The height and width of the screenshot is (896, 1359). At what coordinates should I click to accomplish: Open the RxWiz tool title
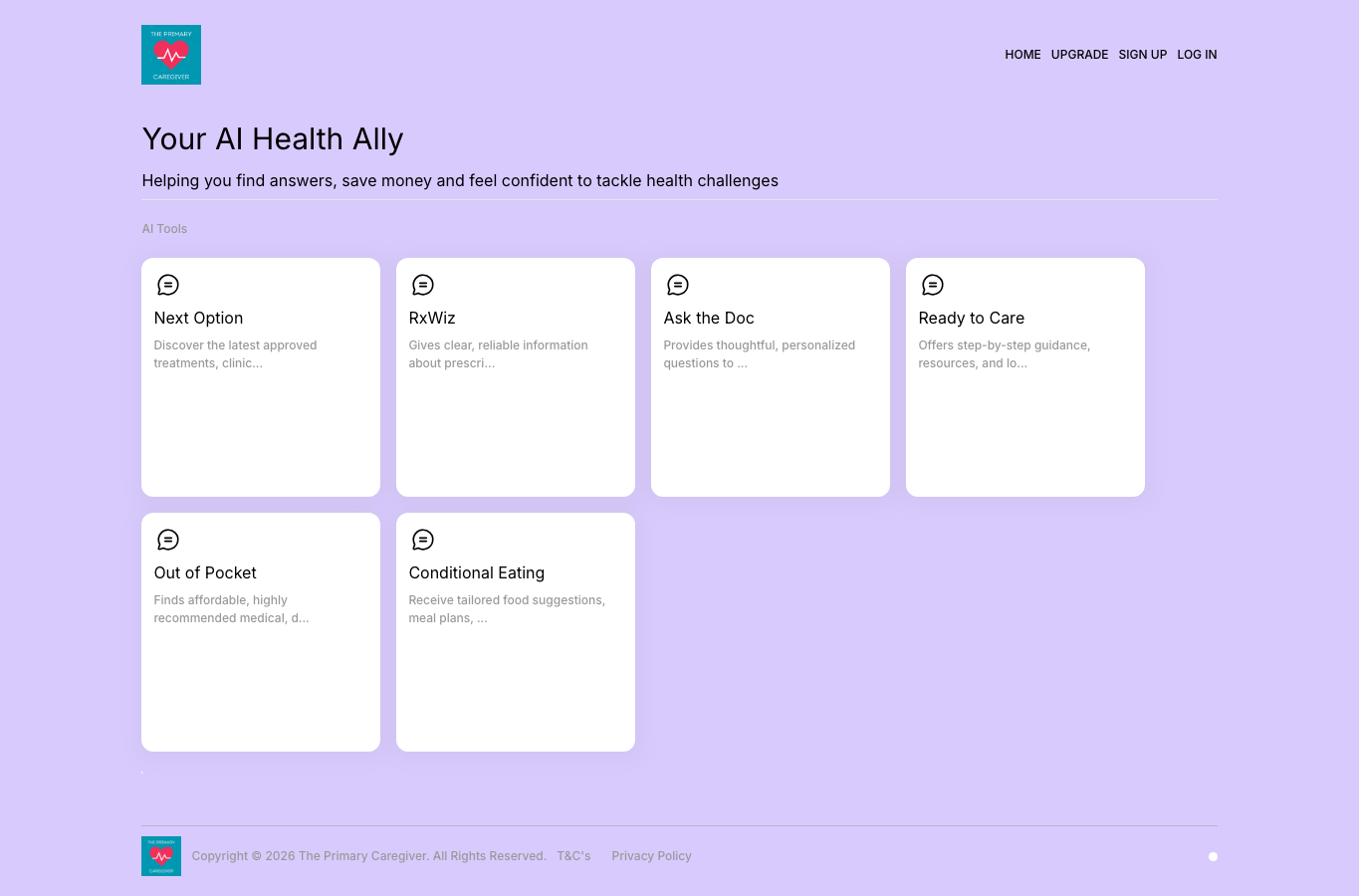point(432,318)
